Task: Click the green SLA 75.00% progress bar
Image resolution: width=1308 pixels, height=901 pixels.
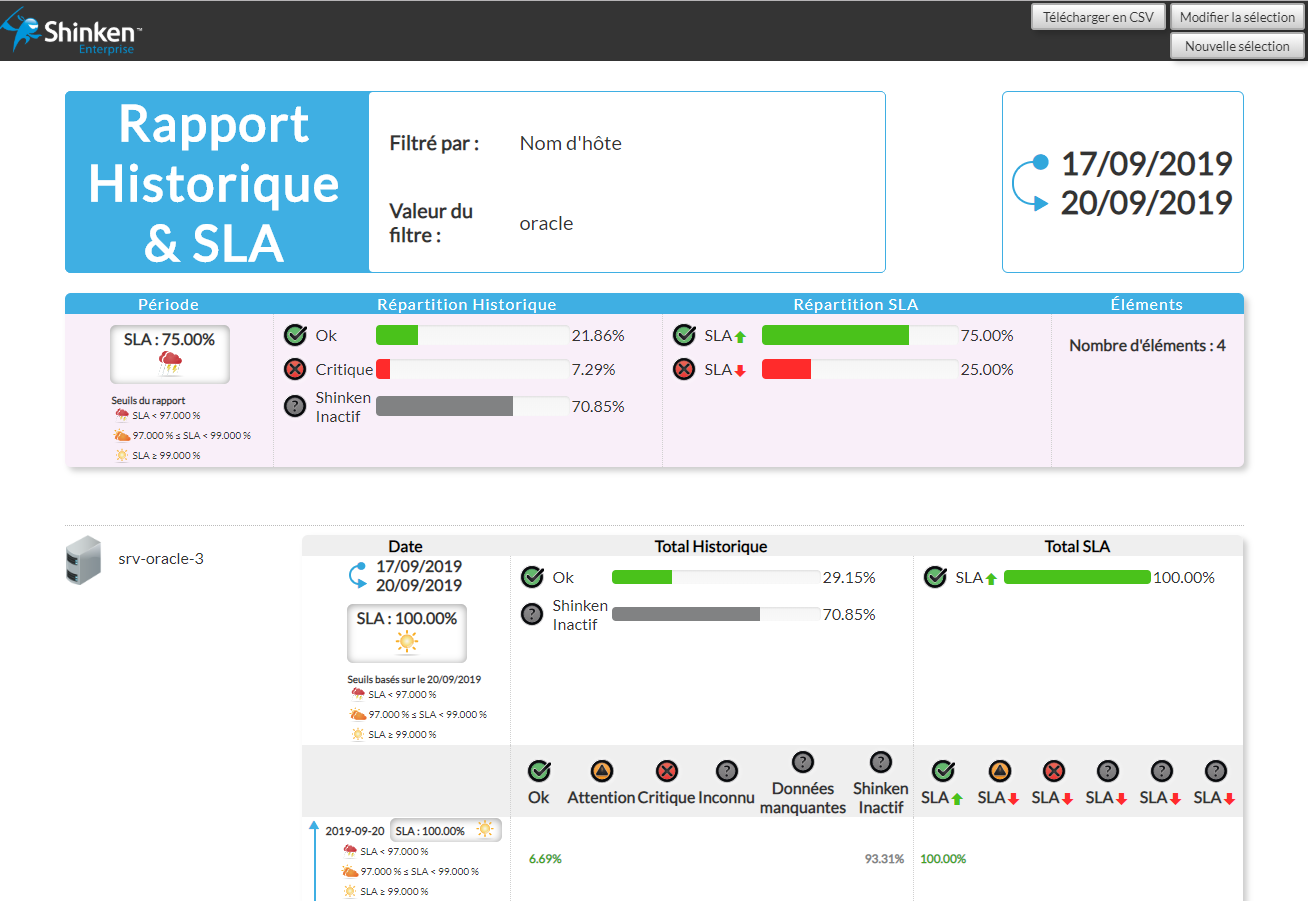Action: tap(835, 335)
